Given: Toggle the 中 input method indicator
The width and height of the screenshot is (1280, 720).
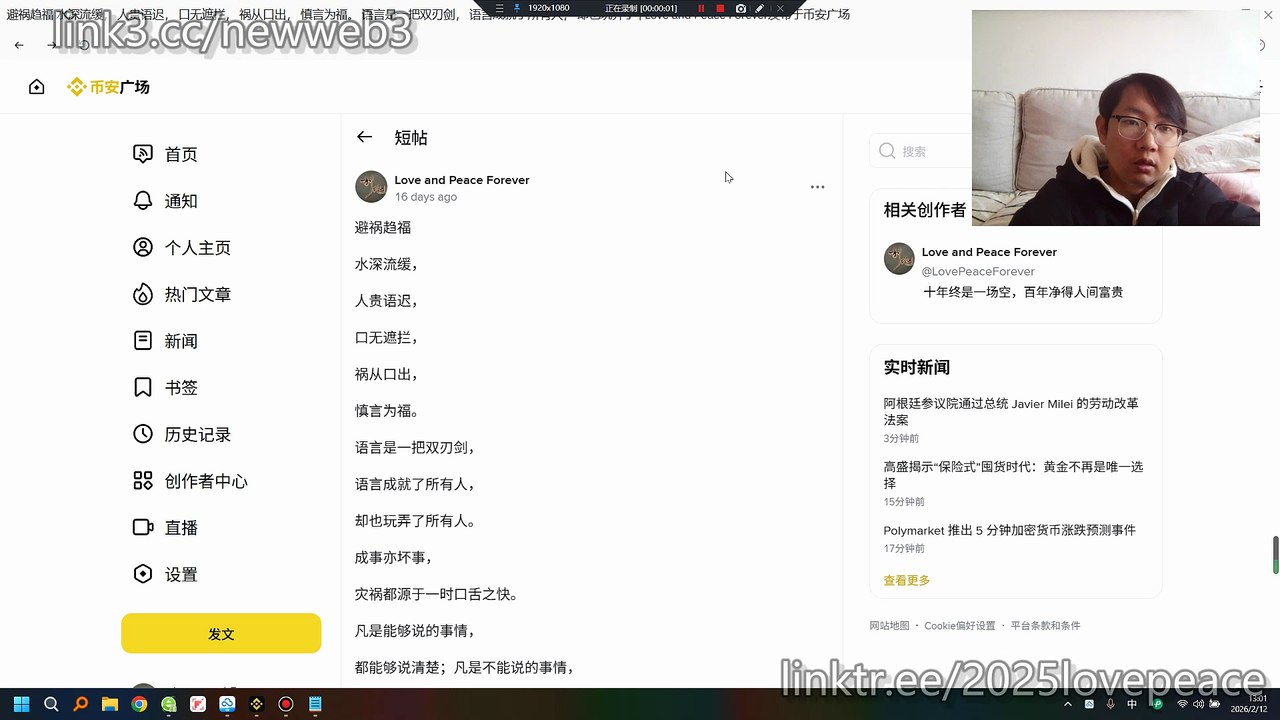Looking at the screenshot, I should click(1132, 704).
